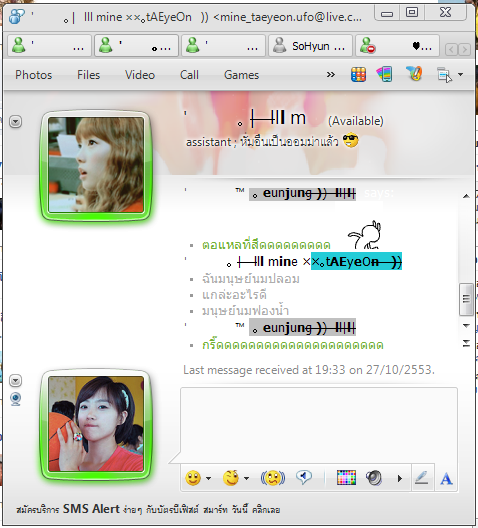
Task: Switch to the second green contact tab
Action: (x=136, y=45)
